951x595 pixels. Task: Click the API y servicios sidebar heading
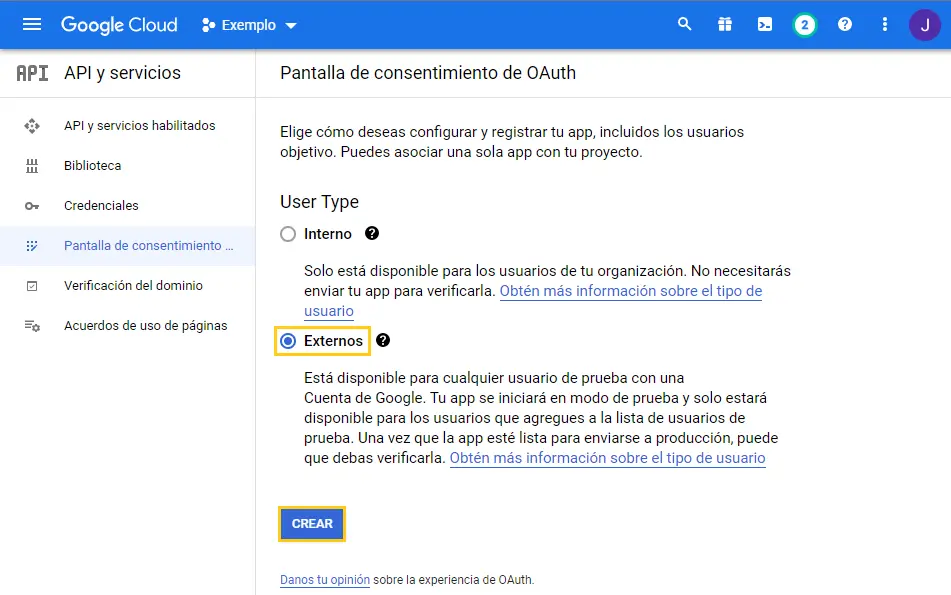click(x=123, y=73)
